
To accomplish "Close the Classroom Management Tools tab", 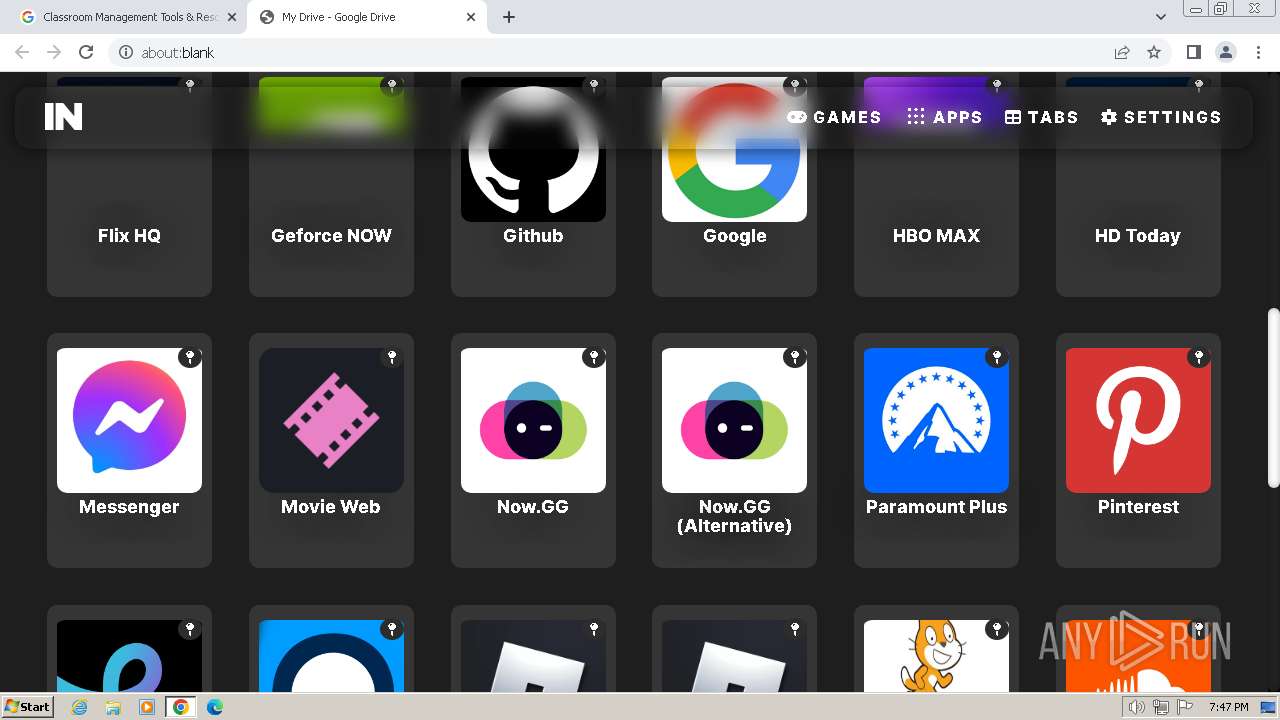I will click(x=231, y=17).
